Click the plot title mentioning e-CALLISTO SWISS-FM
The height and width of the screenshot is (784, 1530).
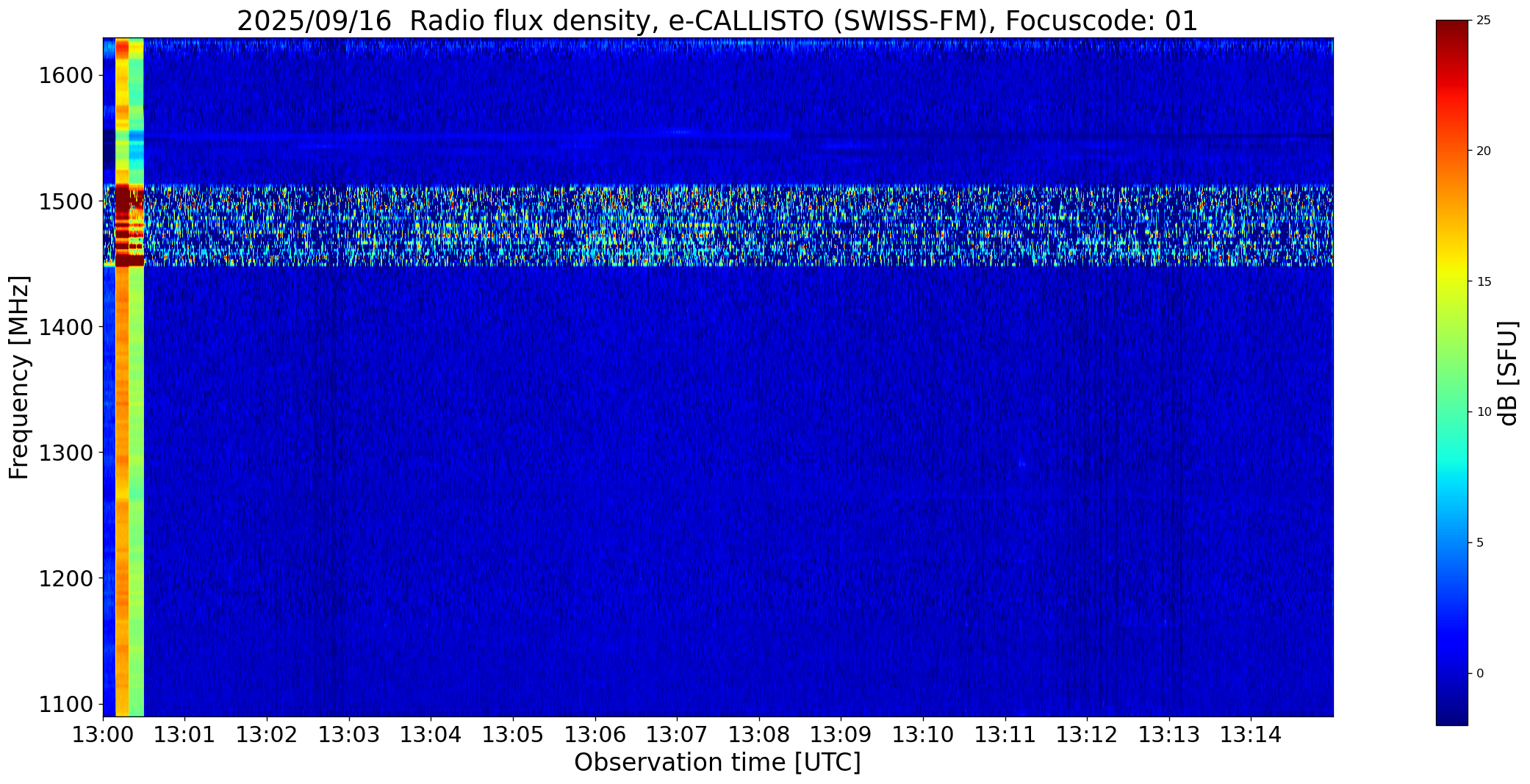pyautogui.click(x=717, y=21)
